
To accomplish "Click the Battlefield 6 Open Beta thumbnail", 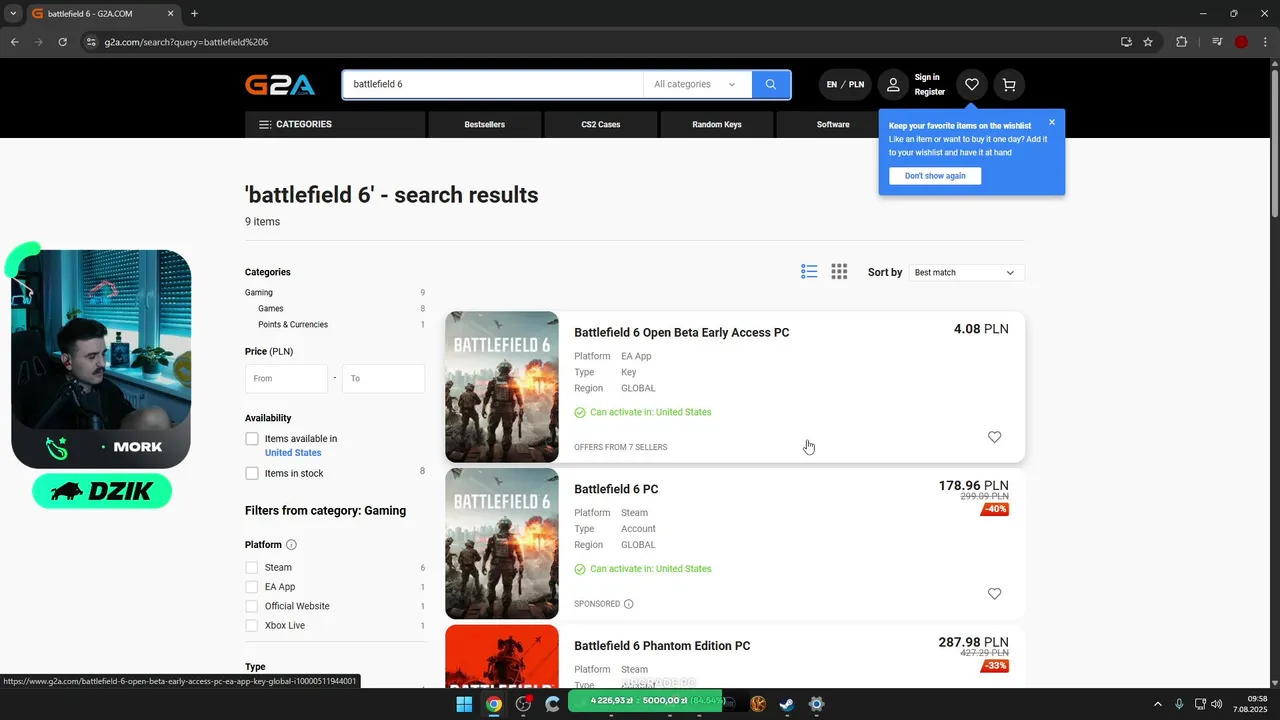I will [x=502, y=387].
